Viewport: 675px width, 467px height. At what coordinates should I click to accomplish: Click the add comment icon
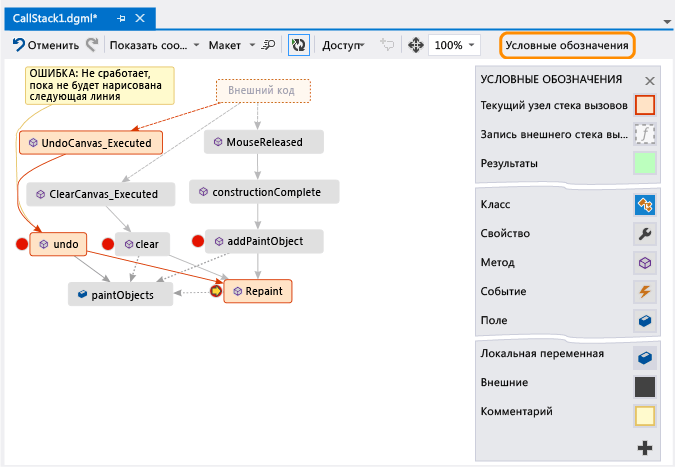pos(387,44)
